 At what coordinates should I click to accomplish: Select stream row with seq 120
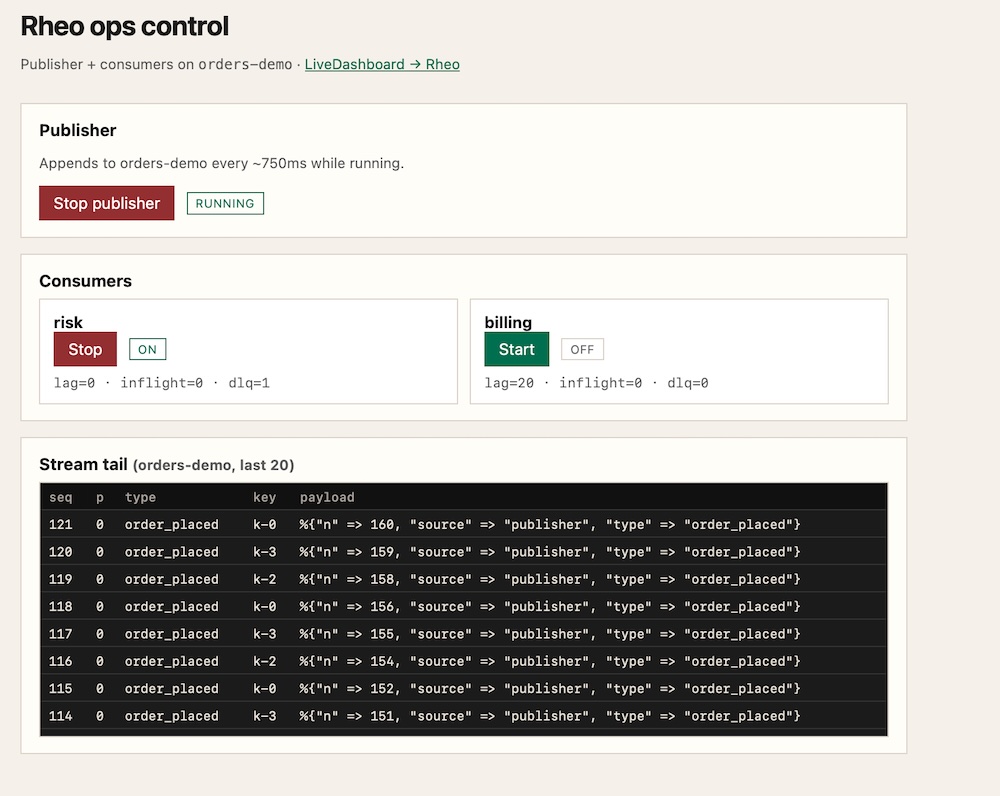tap(464, 552)
